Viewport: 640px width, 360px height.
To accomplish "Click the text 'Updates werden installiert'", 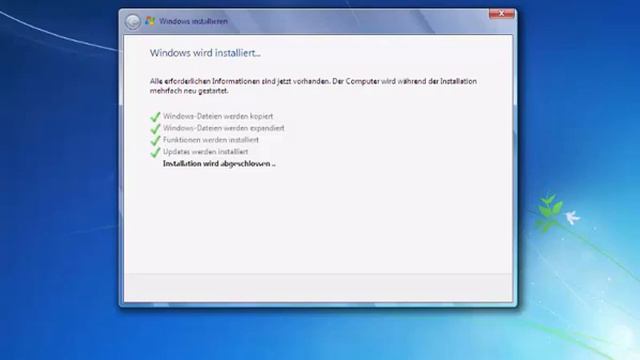I will point(205,152).
